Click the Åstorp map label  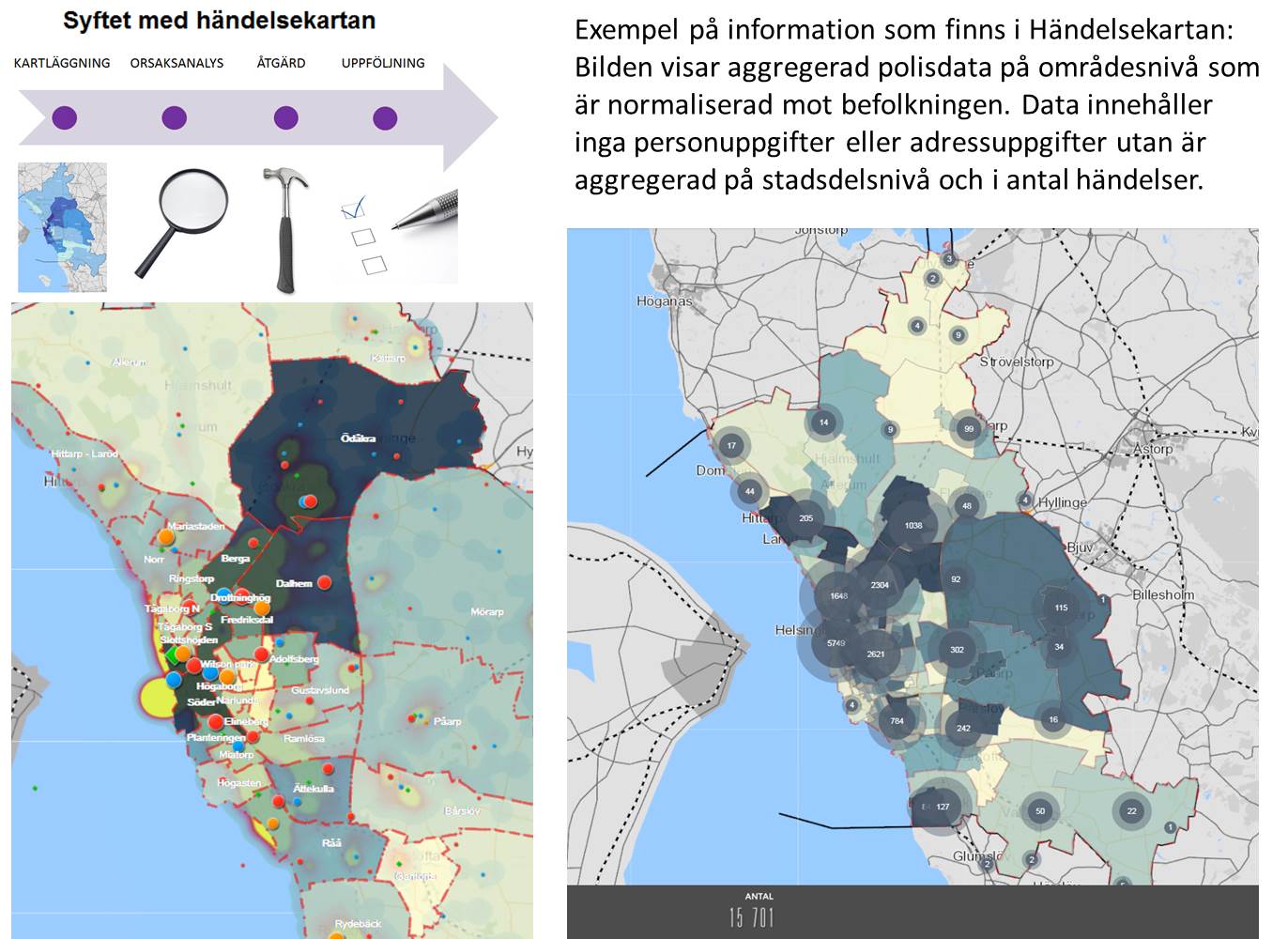tap(1153, 449)
